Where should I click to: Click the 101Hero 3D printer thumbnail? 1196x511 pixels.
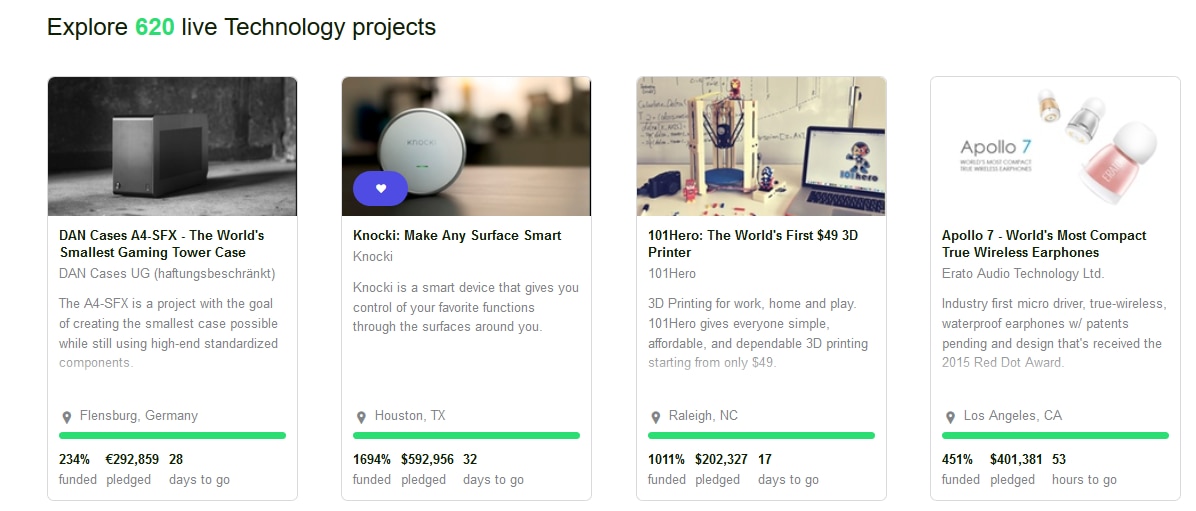click(x=761, y=146)
